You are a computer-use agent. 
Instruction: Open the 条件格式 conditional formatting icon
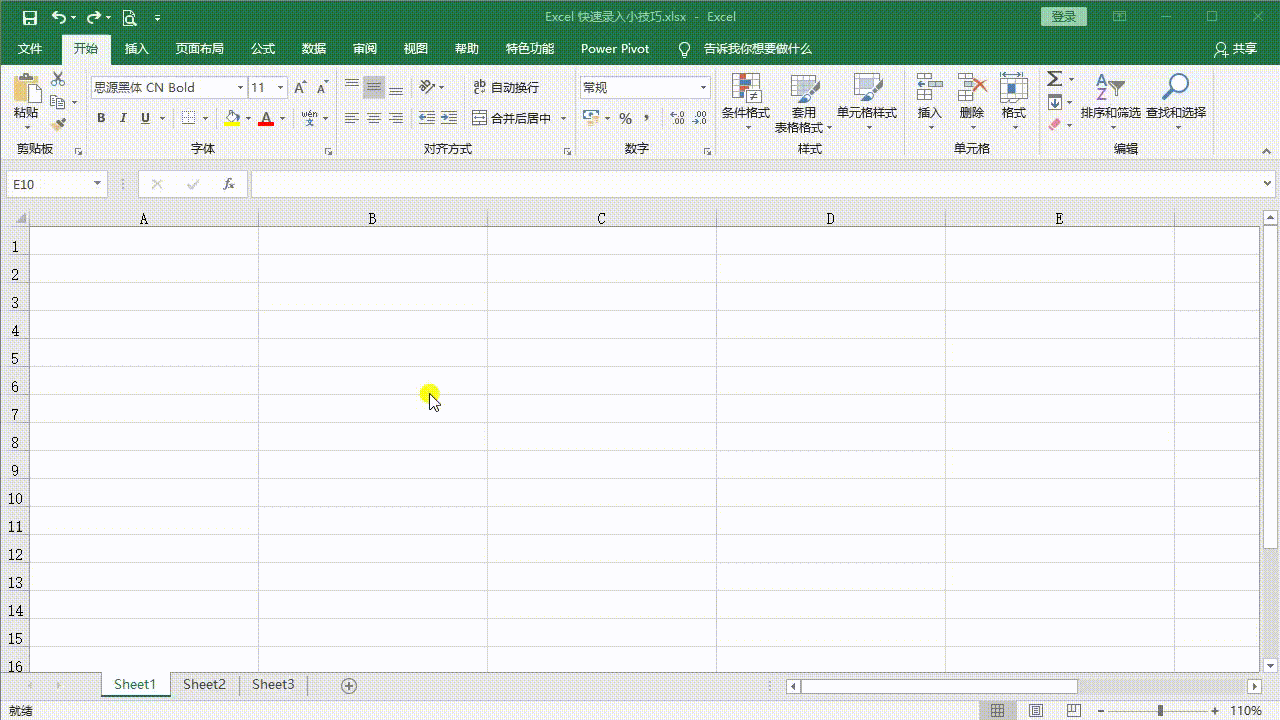tap(745, 95)
